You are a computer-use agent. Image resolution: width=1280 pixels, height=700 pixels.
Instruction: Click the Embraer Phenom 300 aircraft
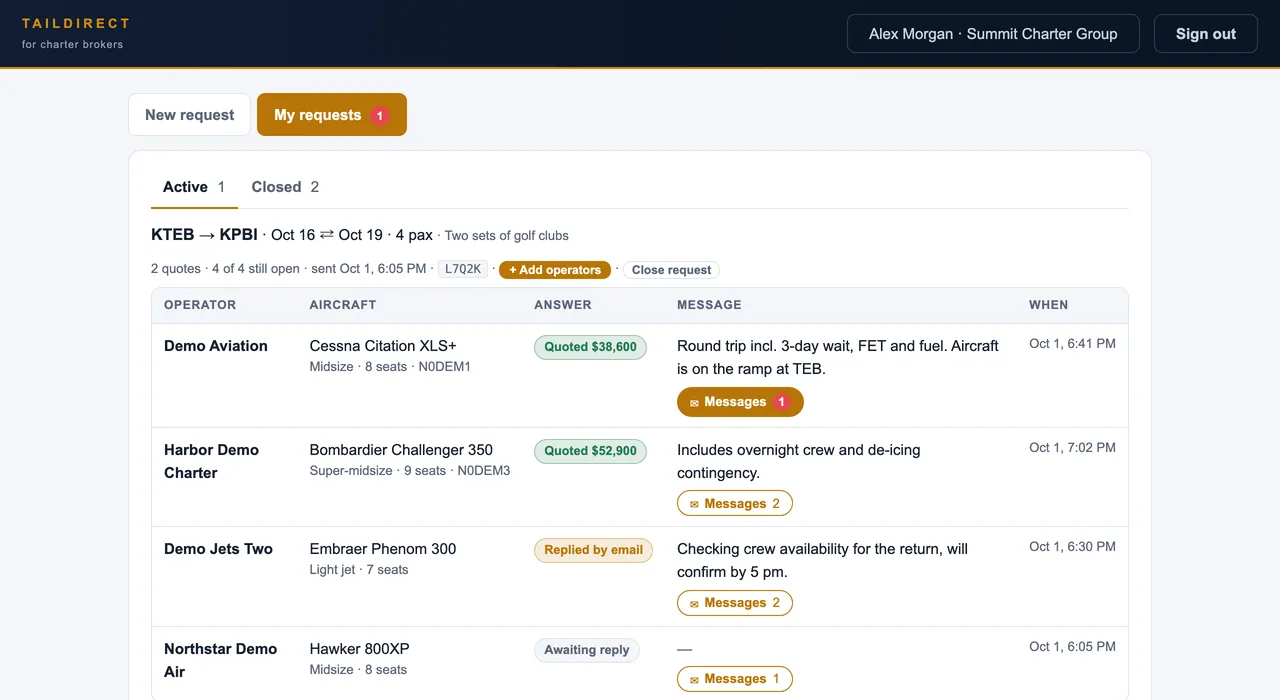pos(383,549)
